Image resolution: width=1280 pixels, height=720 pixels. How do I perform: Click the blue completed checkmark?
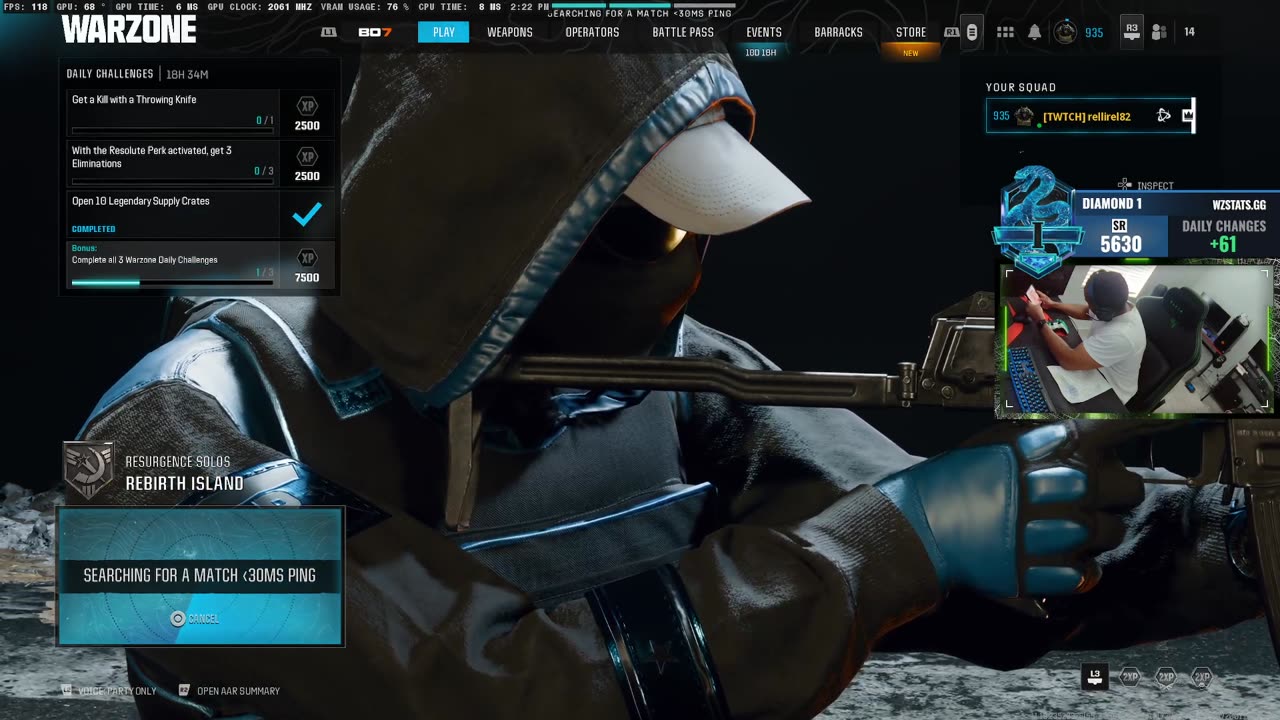(307, 214)
